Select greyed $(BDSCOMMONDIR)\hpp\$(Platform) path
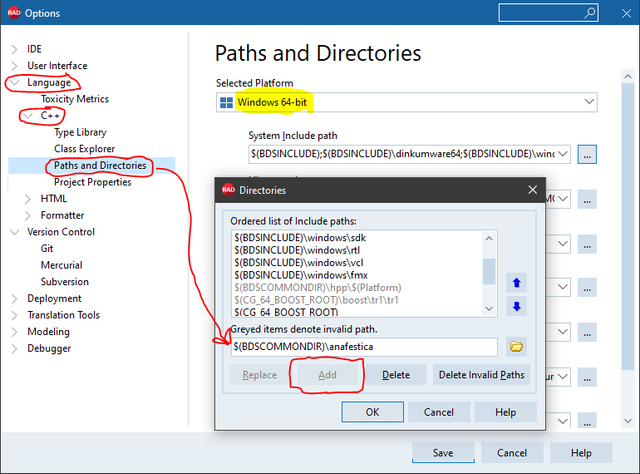The width and height of the screenshot is (640, 474). (x=318, y=287)
